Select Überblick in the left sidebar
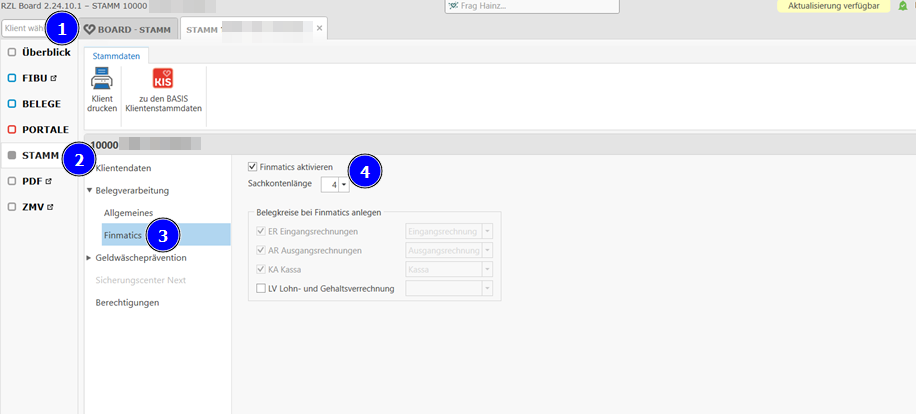The image size is (916, 414). click(x=45, y=51)
